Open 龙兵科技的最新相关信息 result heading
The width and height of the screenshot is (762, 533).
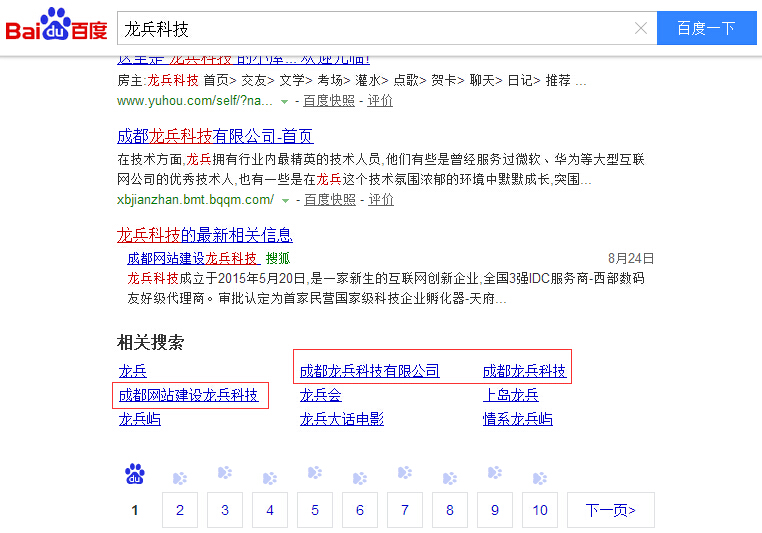[204, 235]
